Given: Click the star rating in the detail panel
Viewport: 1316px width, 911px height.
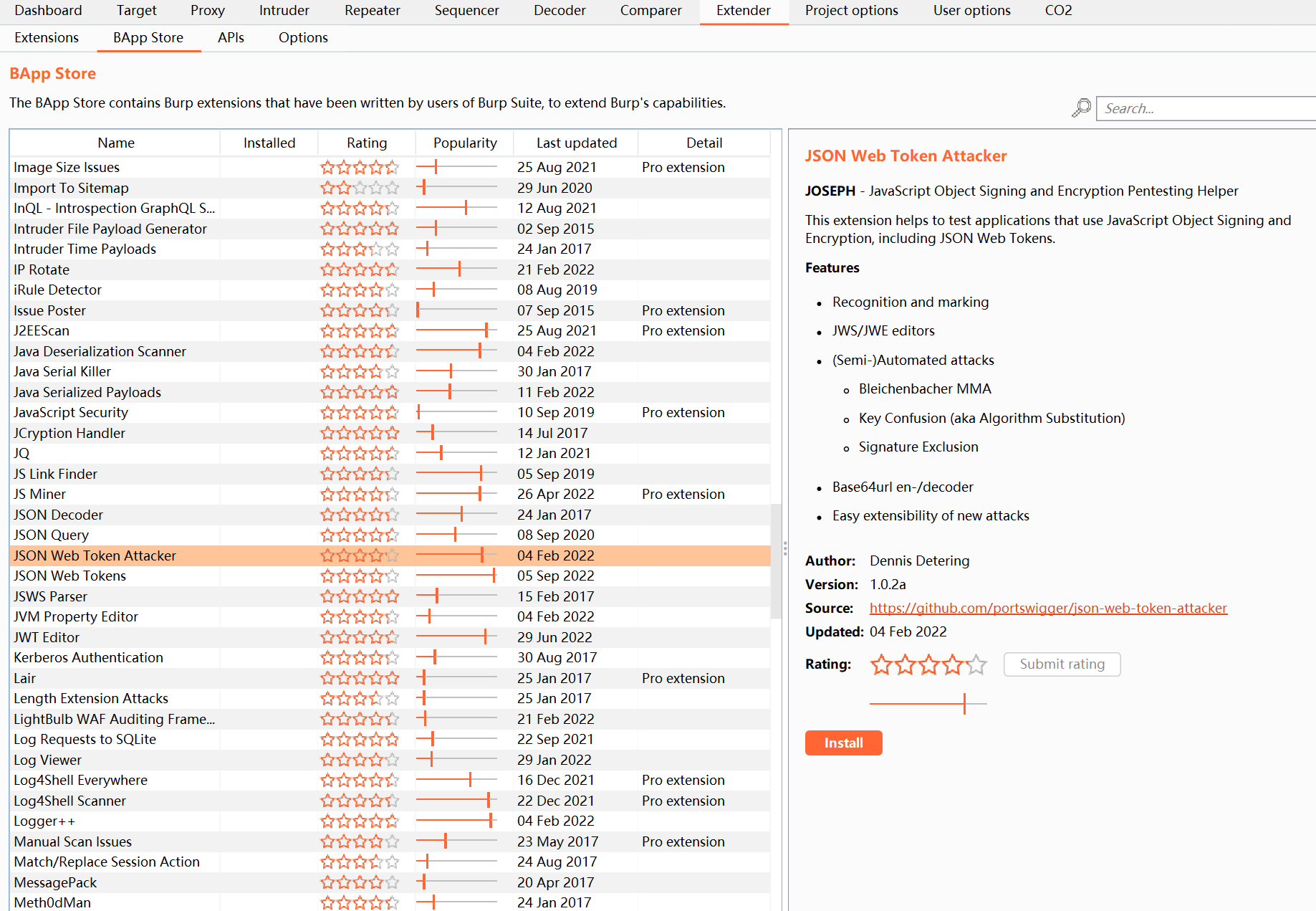Looking at the screenshot, I should 928,665.
